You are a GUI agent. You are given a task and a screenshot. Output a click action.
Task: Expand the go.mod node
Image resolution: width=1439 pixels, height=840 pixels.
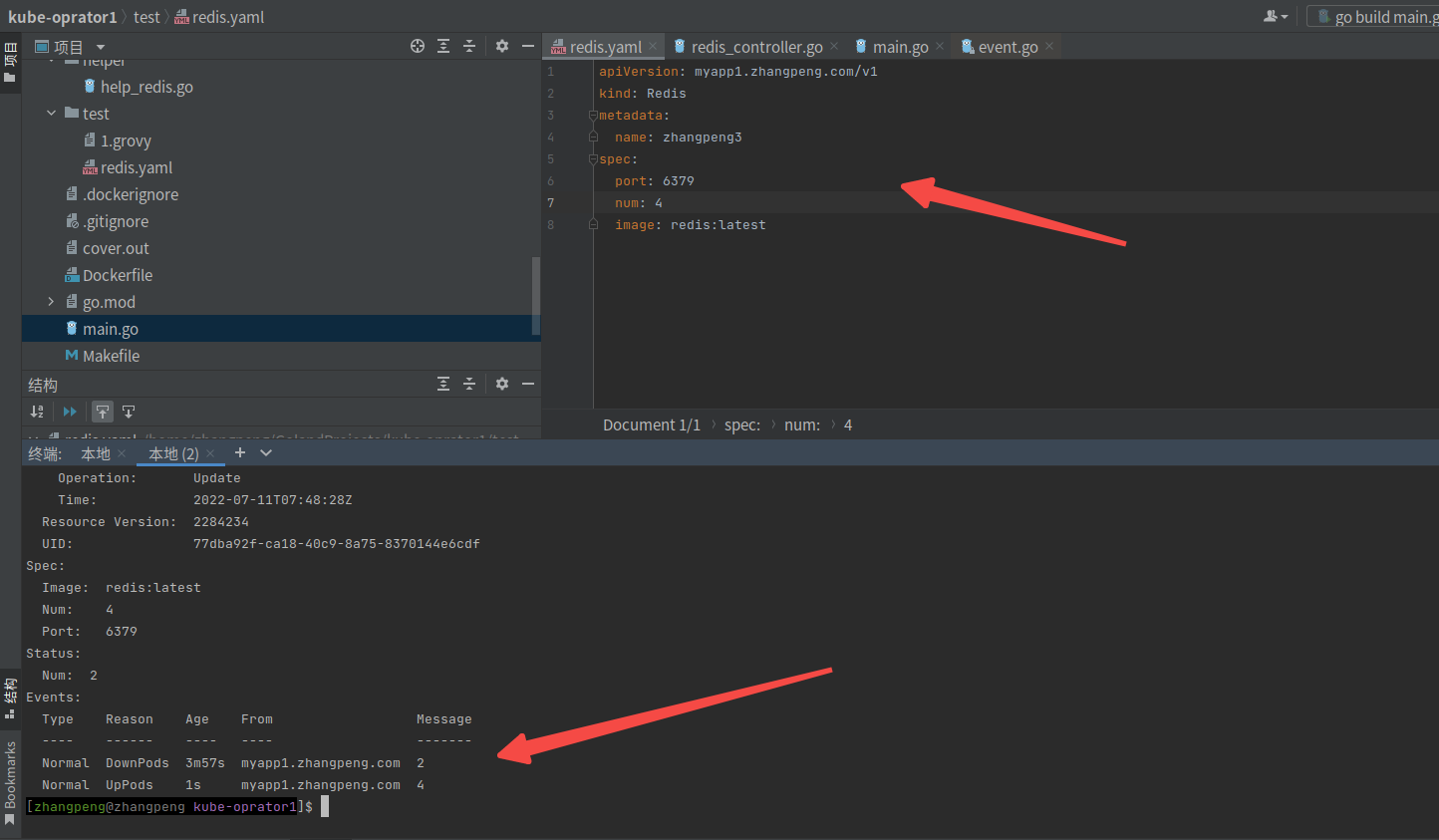click(x=52, y=302)
